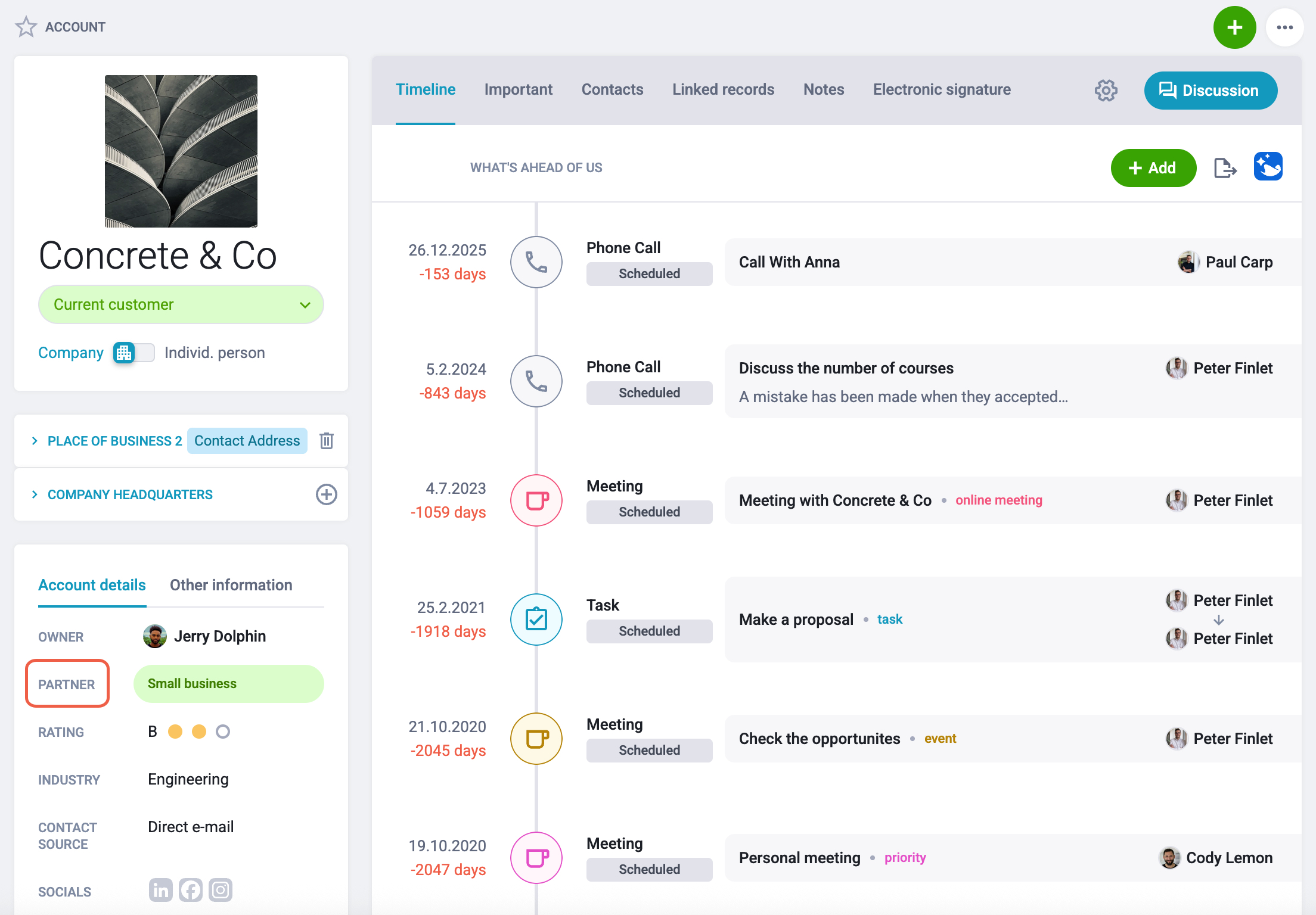Open the three-dots more options menu

point(1284,27)
